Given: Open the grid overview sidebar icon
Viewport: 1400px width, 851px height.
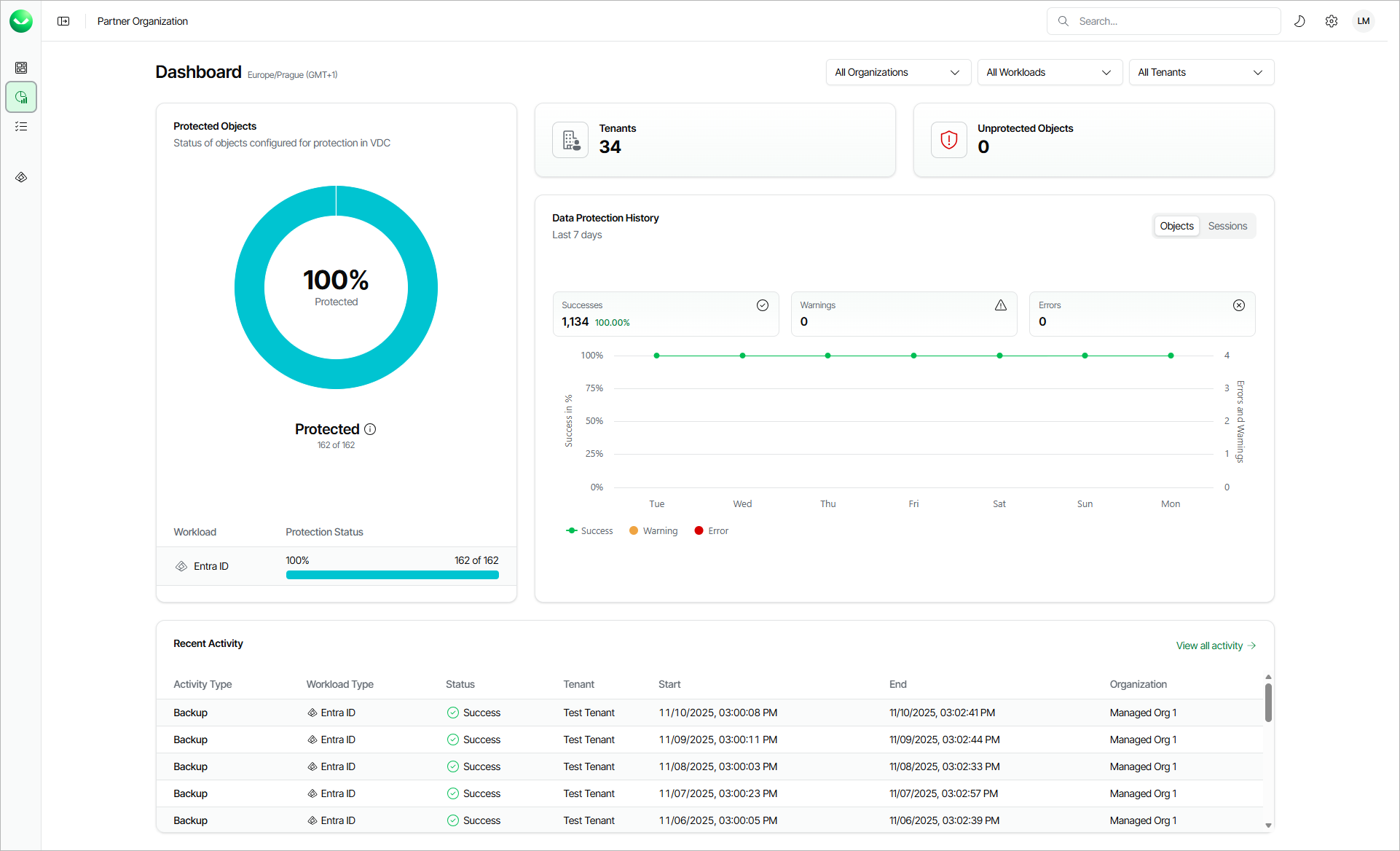Looking at the screenshot, I should (21, 68).
